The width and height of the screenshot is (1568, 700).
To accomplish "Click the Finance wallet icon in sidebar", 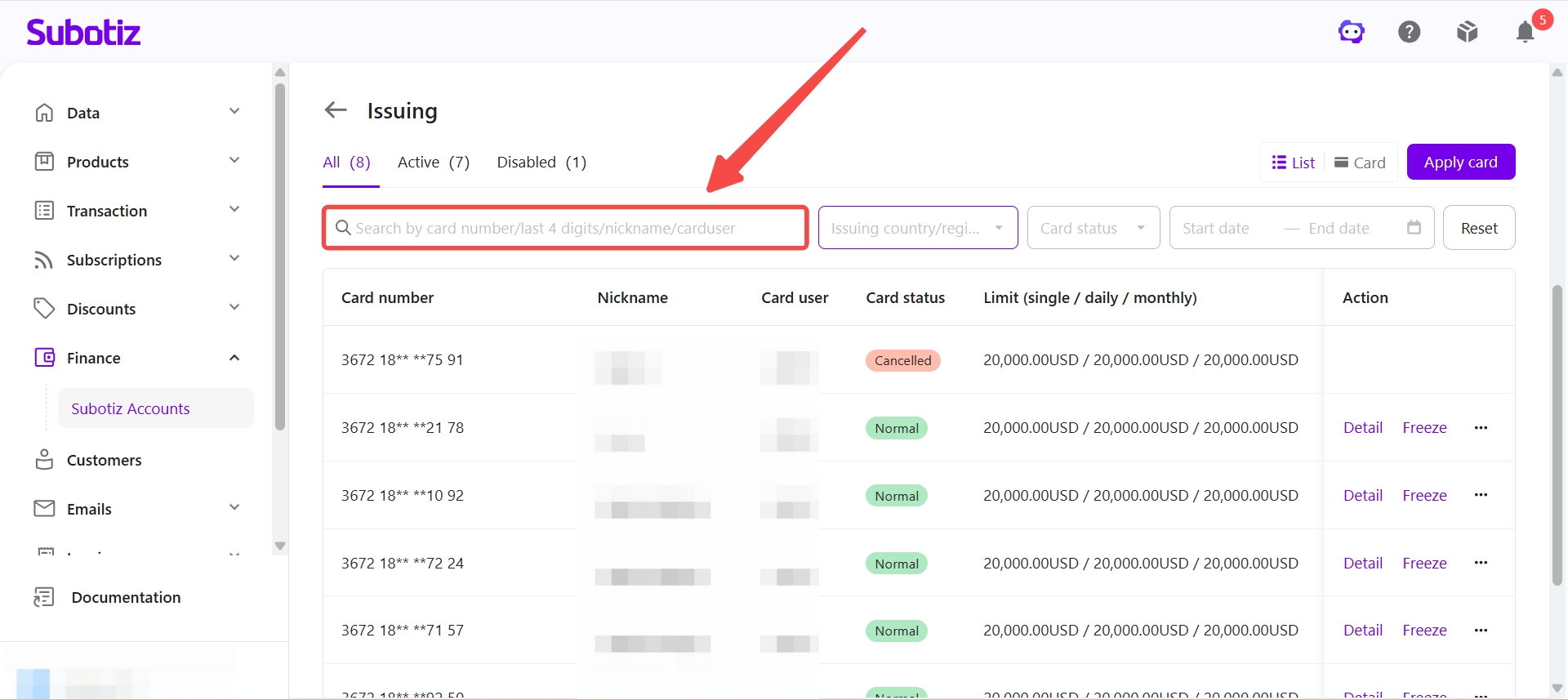I will pyautogui.click(x=44, y=358).
